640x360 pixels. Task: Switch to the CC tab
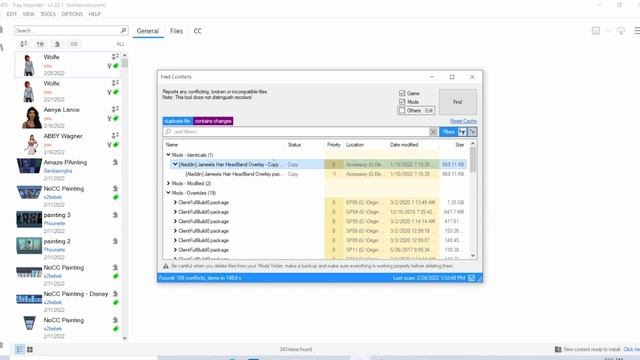[198, 31]
